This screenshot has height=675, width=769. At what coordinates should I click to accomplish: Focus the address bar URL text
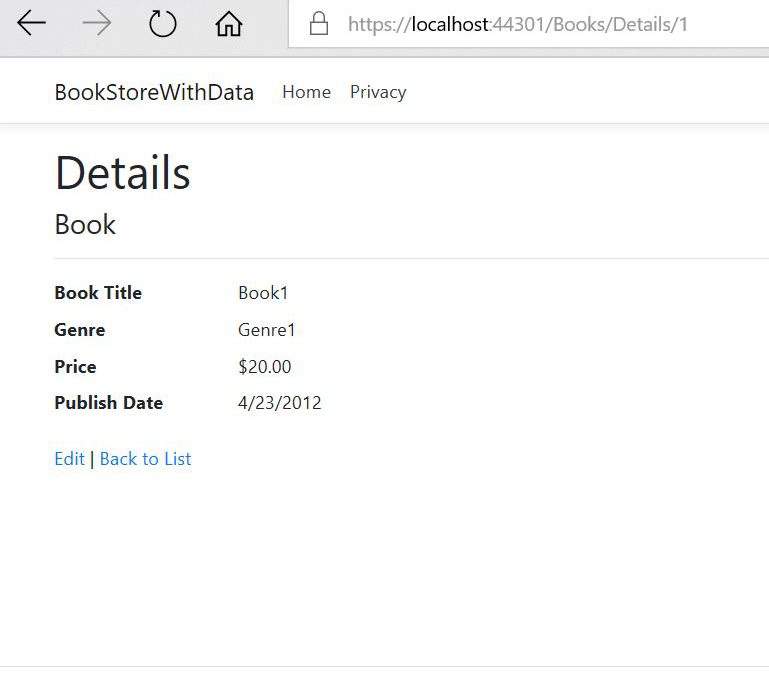pyautogui.click(x=517, y=25)
